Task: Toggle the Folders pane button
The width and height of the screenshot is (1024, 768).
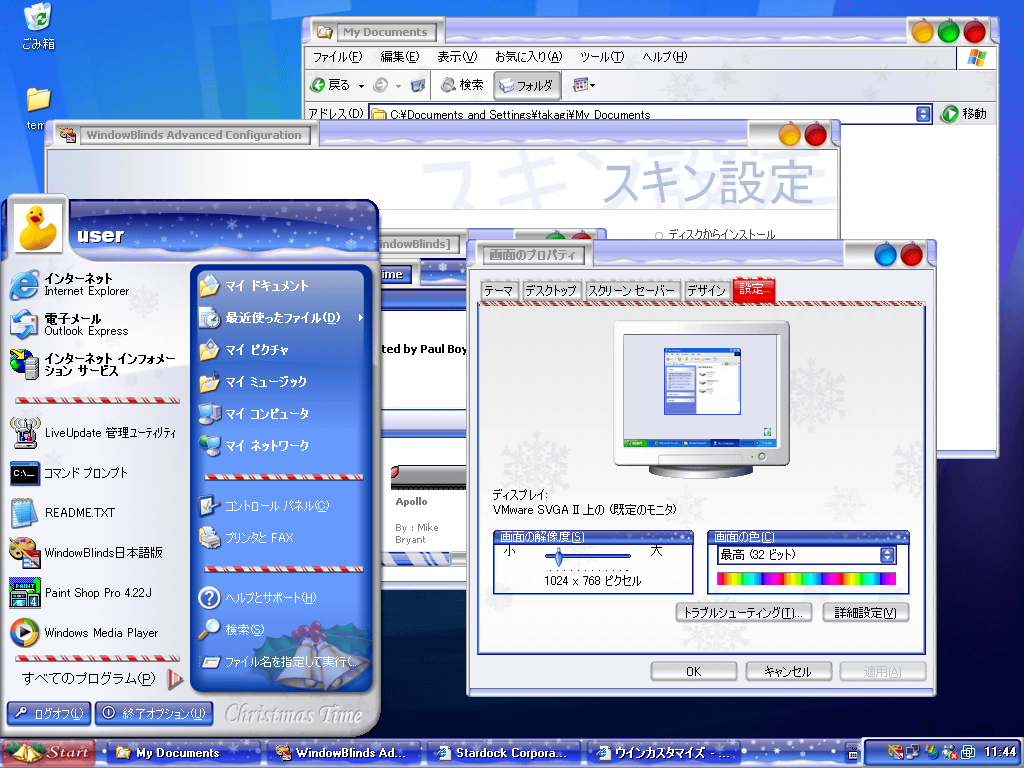Action: click(x=527, y=85)
